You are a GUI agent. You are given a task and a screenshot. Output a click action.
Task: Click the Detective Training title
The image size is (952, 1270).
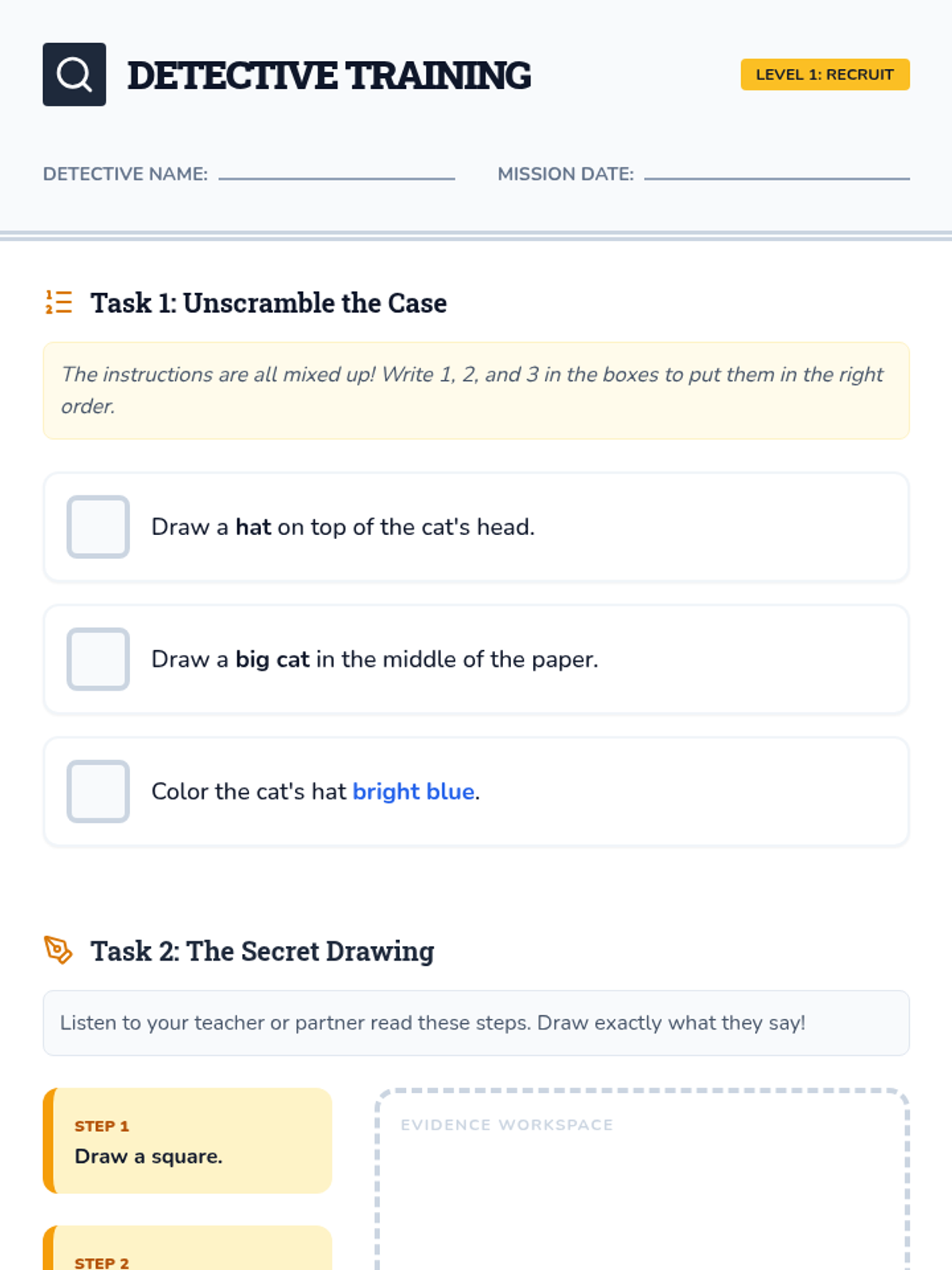(329, 75)
